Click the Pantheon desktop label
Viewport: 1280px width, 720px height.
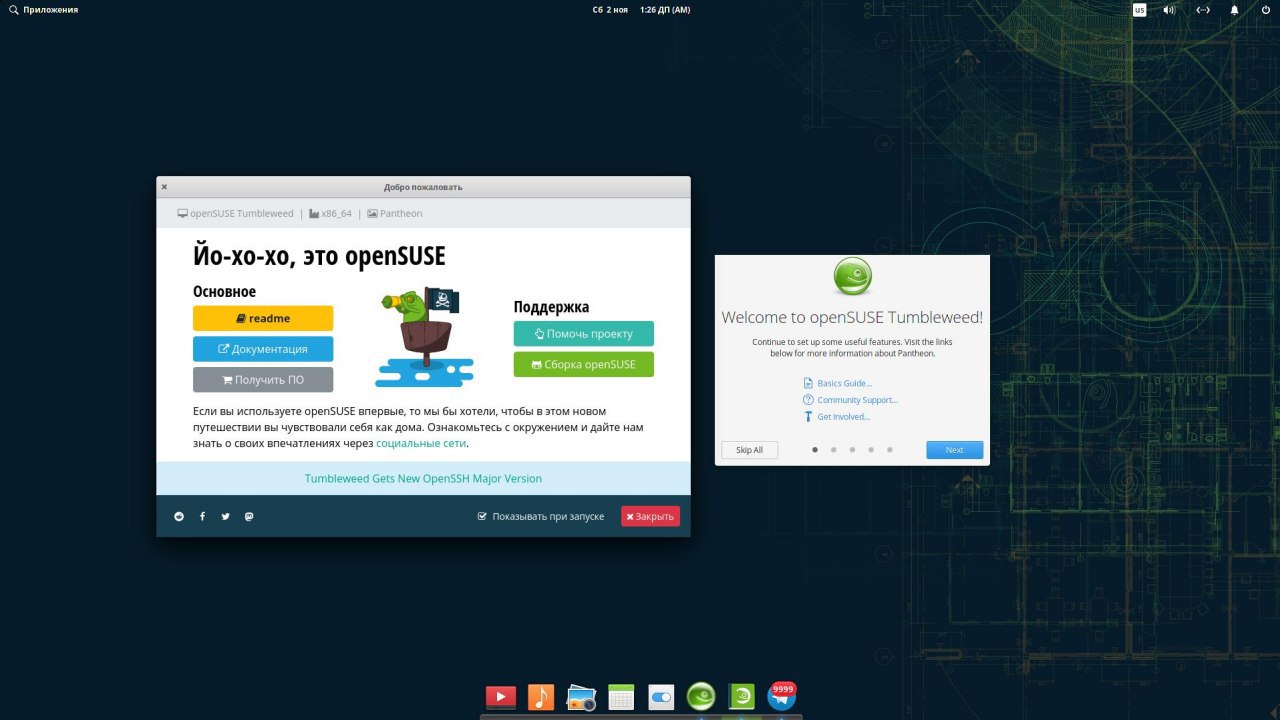tap(395, 213)
